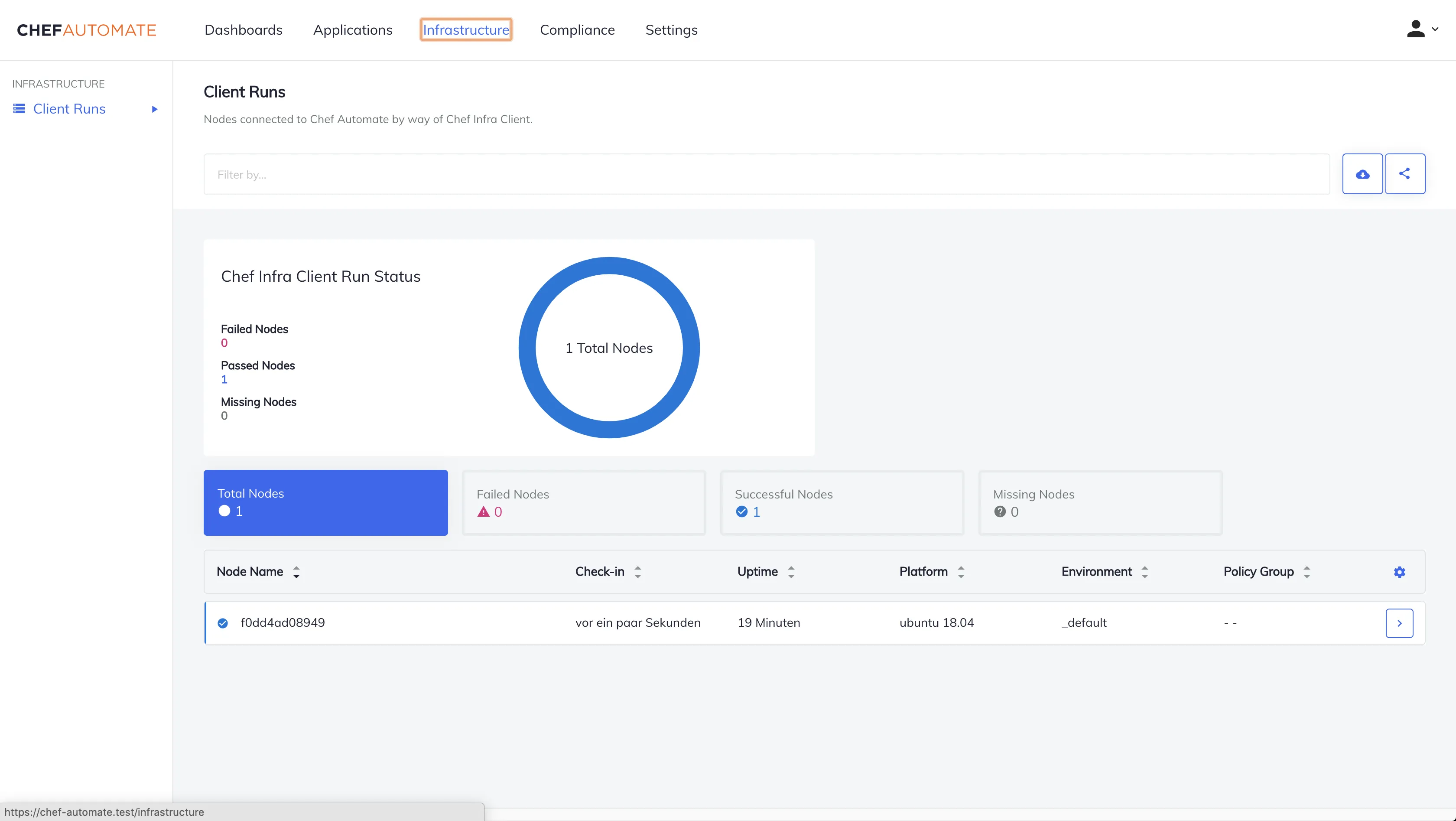Click the Missing Nodes count in status card
1456x821 pixels.
coord(224,416)
